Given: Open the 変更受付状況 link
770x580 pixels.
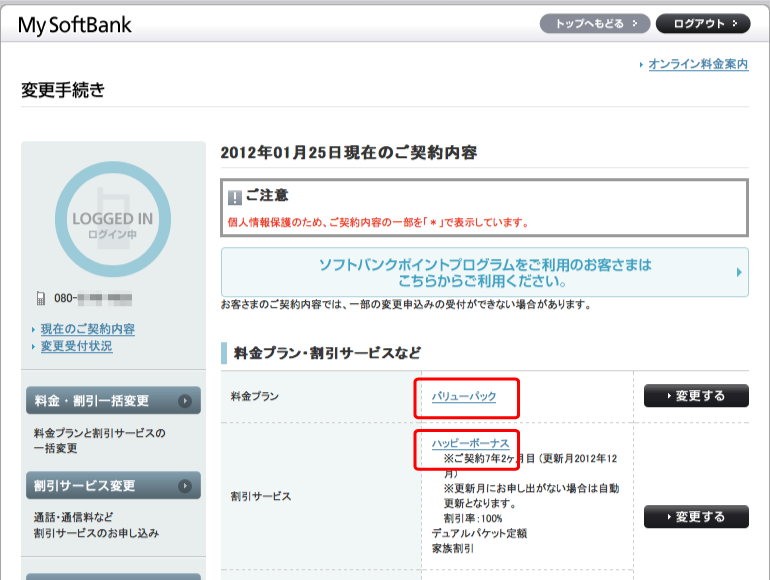Looking at the screenshot, I should pos(76,346).
